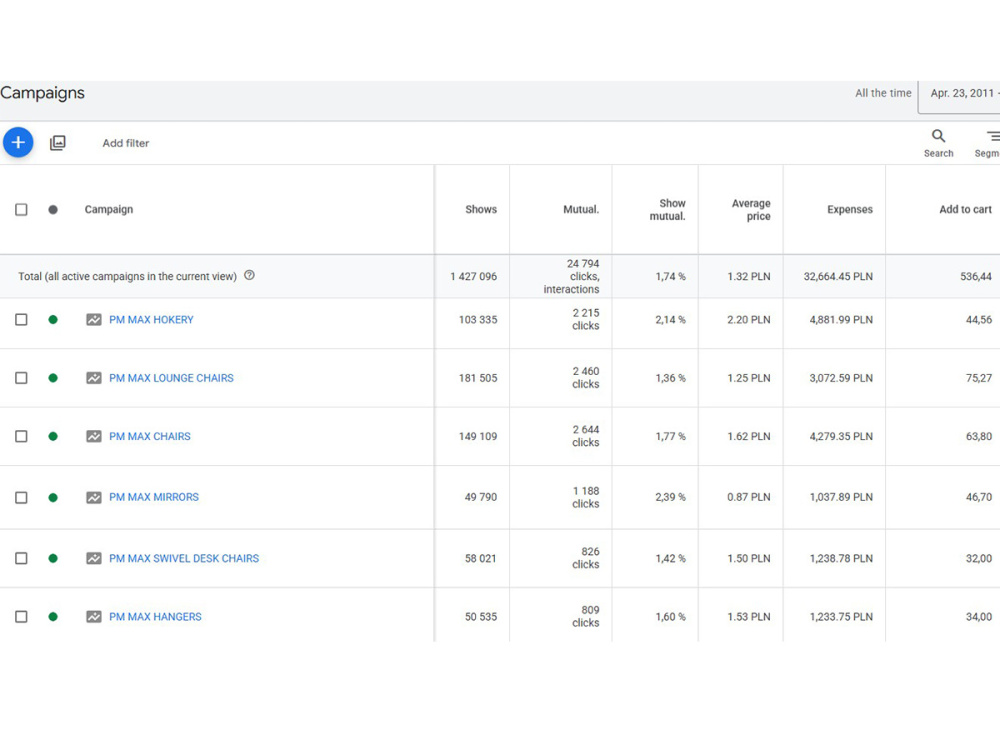Screen dimensions: 1000x750
Task: Sort by the Shows column header
Action: click(x=481, y=209)
